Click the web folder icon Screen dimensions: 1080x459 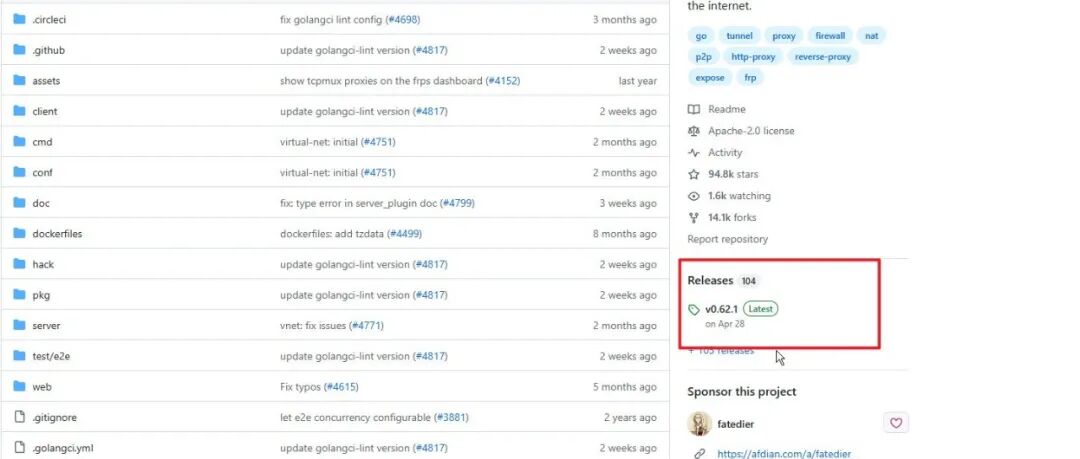(19, 386)
